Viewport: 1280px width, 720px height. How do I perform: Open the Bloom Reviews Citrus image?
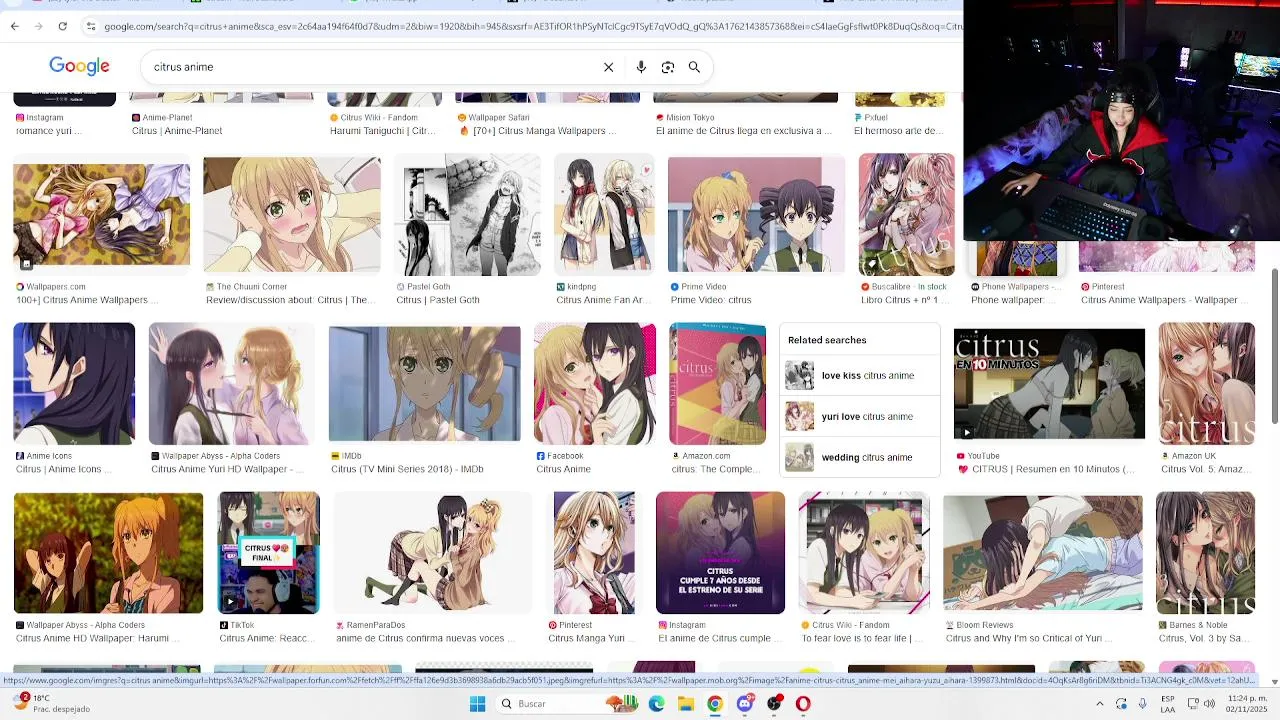pyautogui.click(x=1043, y=552)
